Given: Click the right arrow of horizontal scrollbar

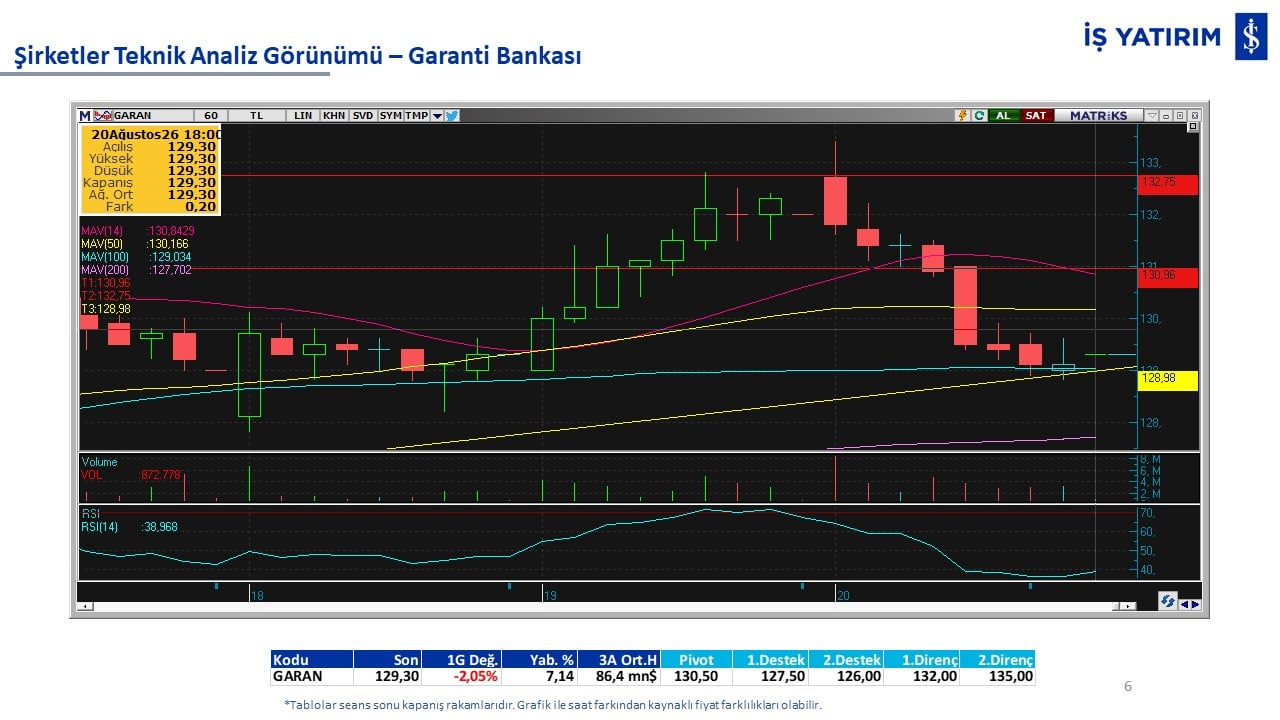Looking at the screenshot, I should pyautogui.click(x=1129, y=606).
